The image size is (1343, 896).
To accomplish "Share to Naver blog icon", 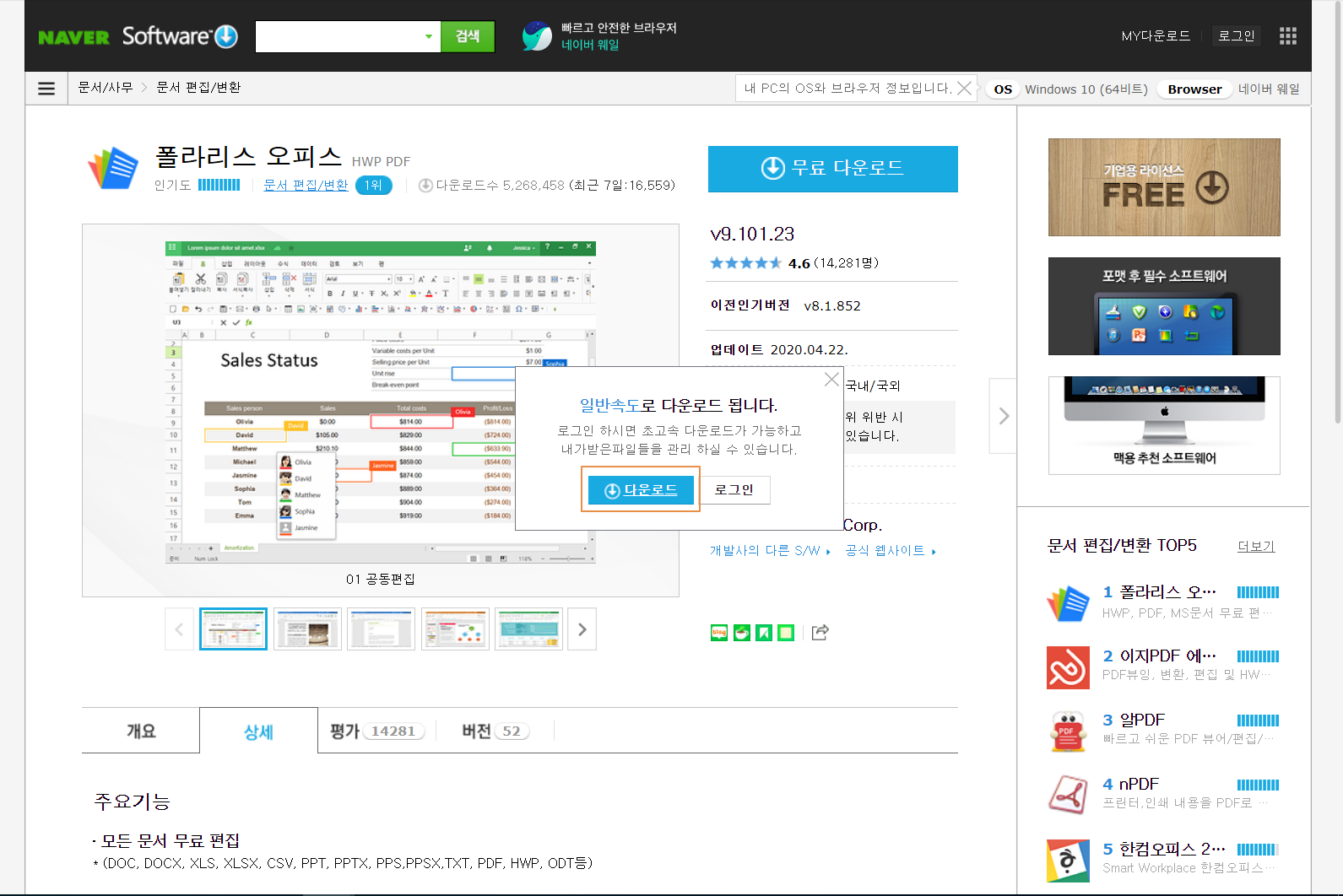I will tap(719, 633).
